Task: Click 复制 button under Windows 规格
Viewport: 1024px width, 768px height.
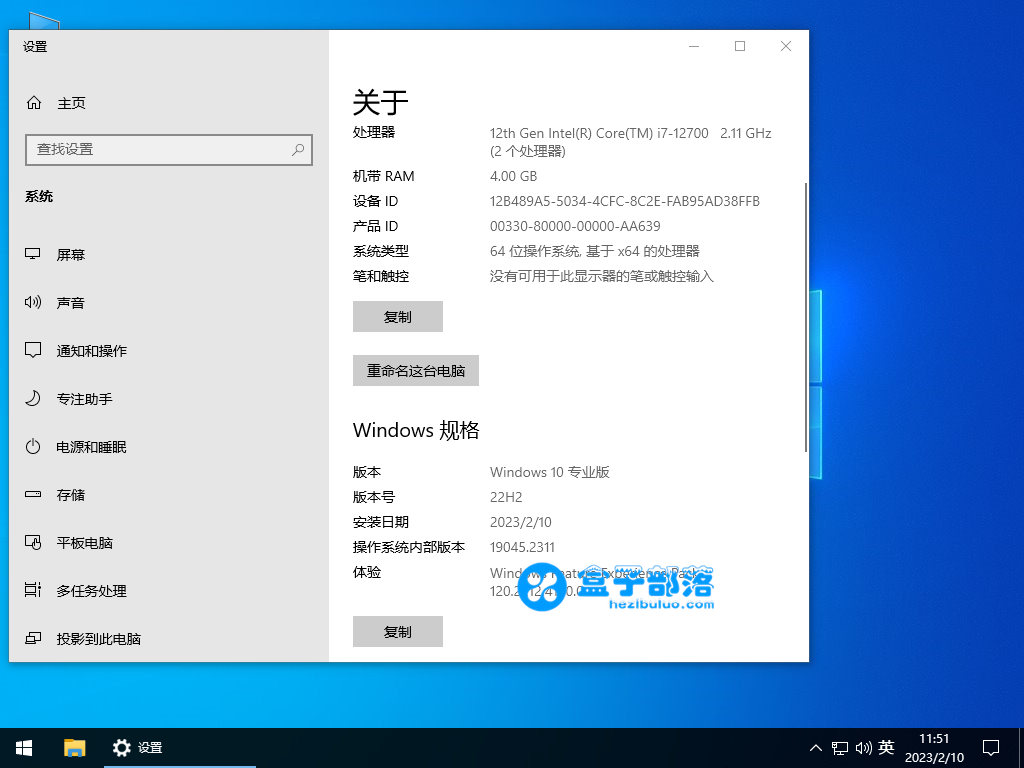Action: (x=398, y=632)
